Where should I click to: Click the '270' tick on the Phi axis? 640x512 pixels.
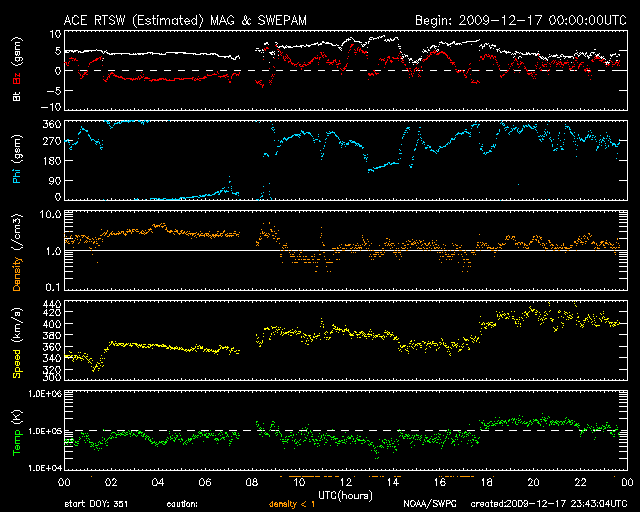tap(52, 141)
